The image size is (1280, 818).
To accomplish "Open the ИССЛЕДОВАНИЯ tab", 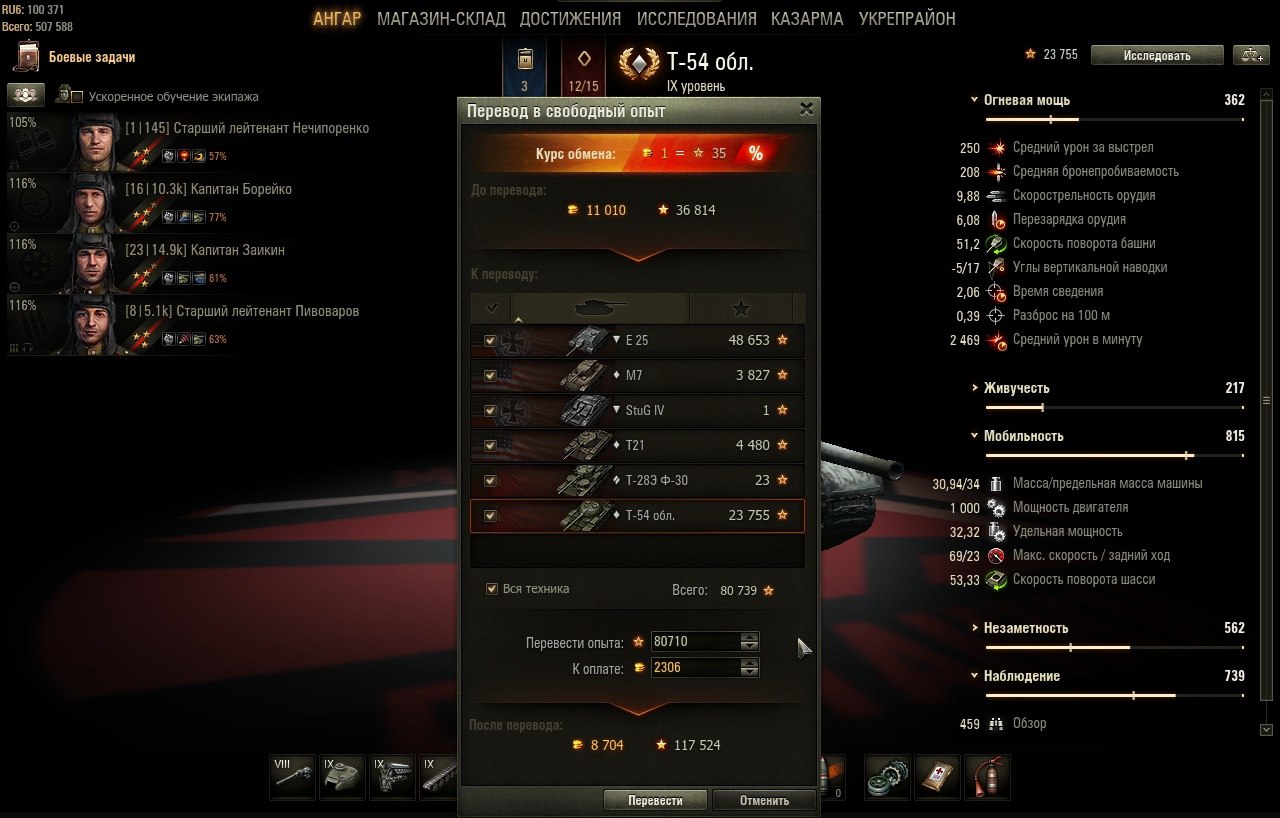I will point(696,19).
